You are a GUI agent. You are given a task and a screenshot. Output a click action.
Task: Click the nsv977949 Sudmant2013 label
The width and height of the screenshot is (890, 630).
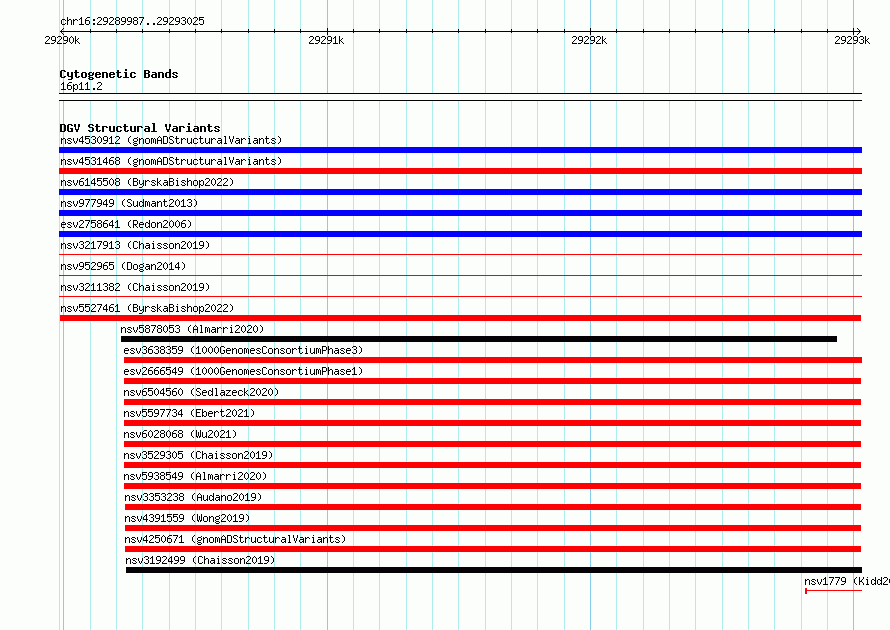coord(129,203)
